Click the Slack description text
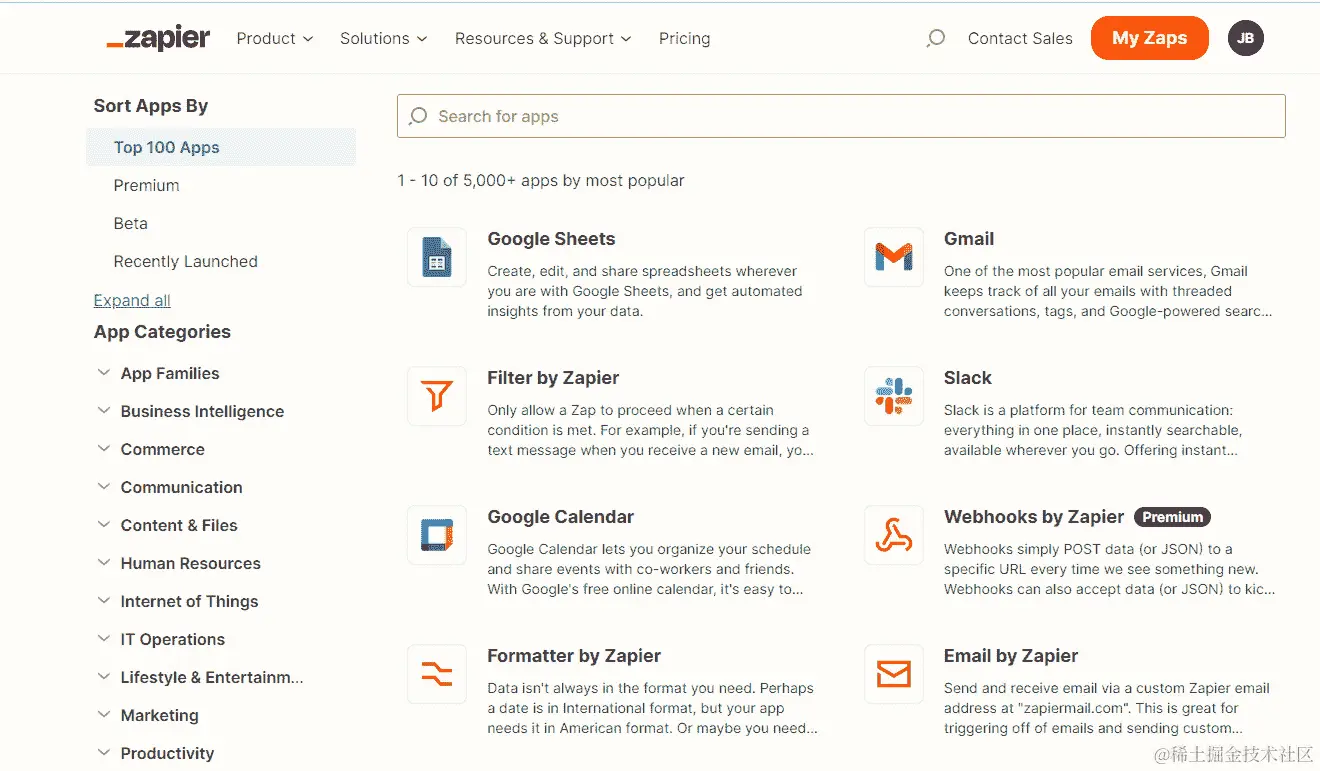Screen dimensions: 1320x771 [x=1093, y=430]
